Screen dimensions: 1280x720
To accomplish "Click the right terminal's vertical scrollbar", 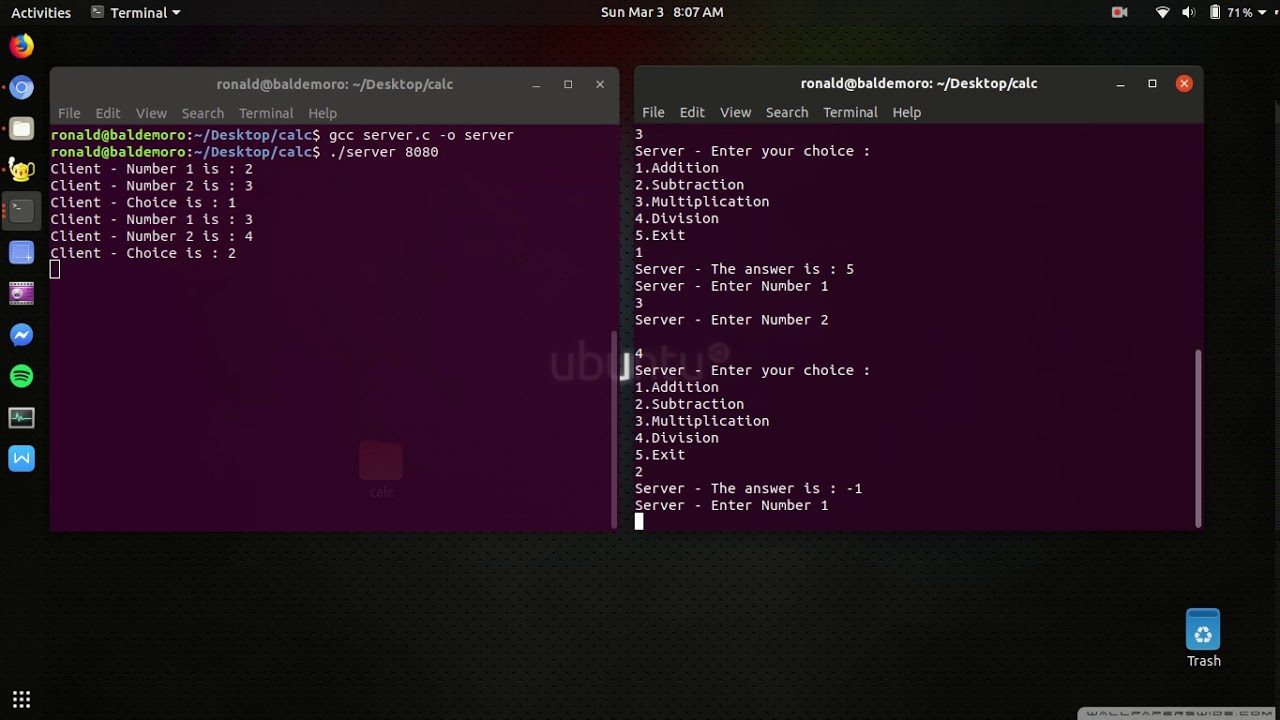I will [1197, 437].
